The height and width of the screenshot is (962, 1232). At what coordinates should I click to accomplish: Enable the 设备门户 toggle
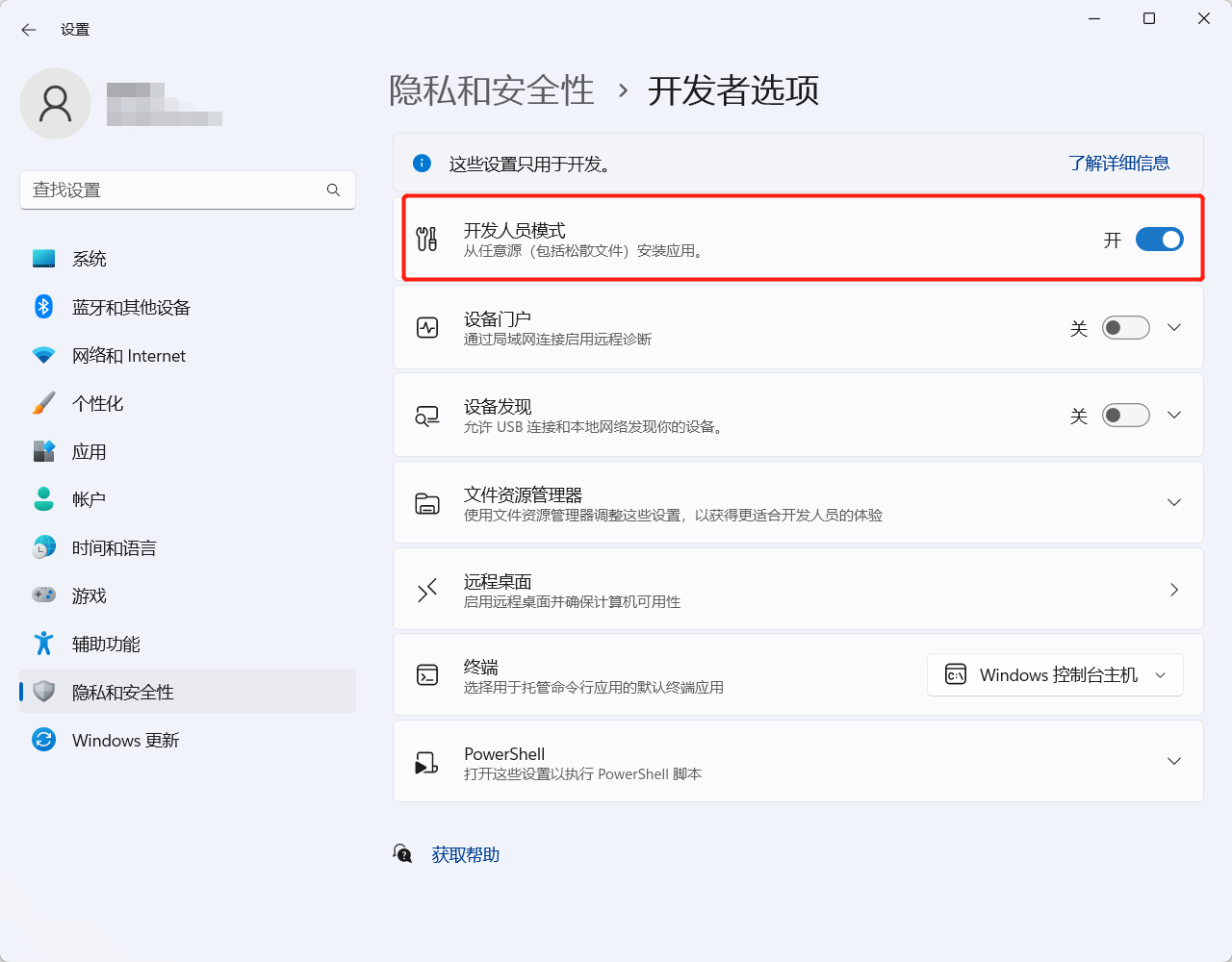1126,328
